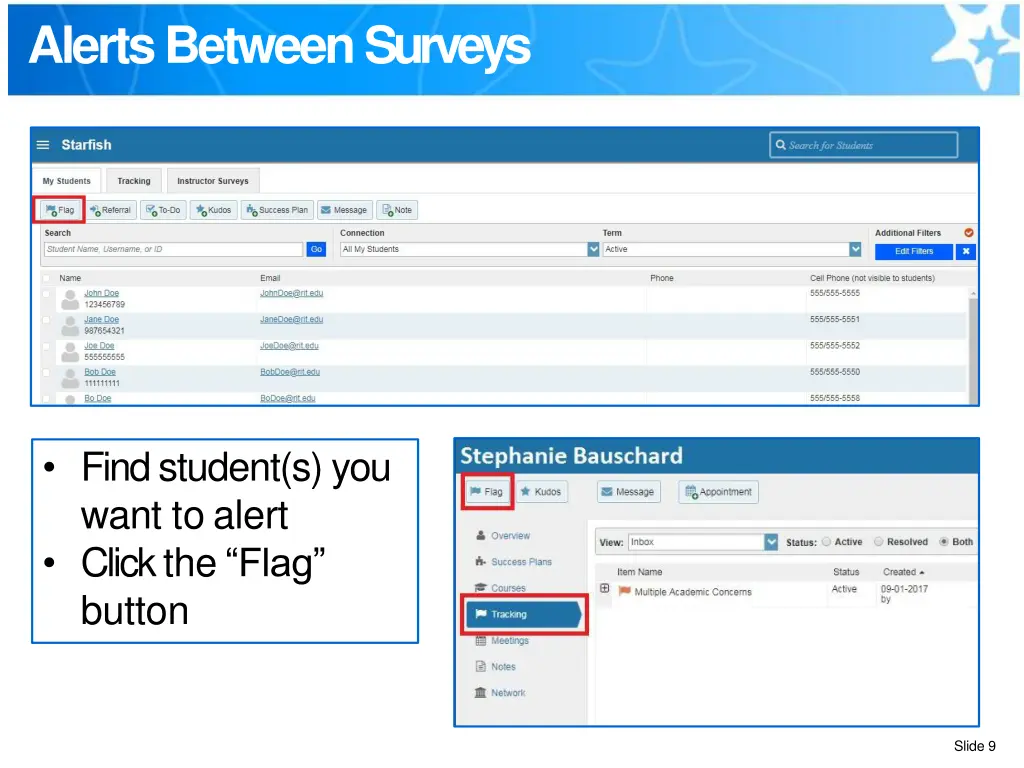
Task: Tick the select-all checkbox beside Name header
Action: [x=46, y=278]
